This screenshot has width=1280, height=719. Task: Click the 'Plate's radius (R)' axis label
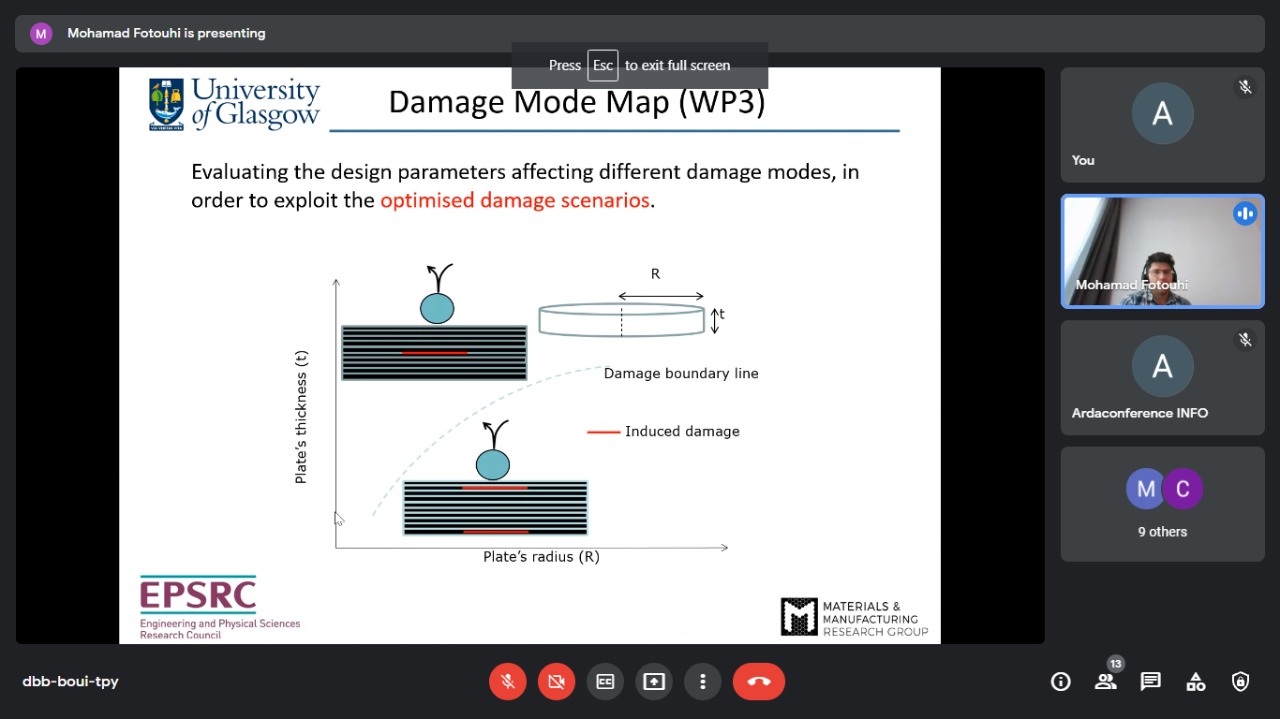pyautogui.click(x=541, y=556)
